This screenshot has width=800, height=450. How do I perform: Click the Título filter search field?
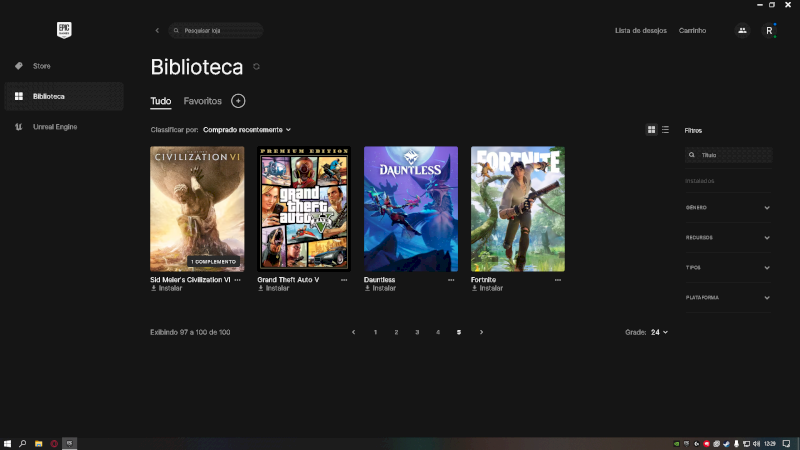(x=729, y=155)
